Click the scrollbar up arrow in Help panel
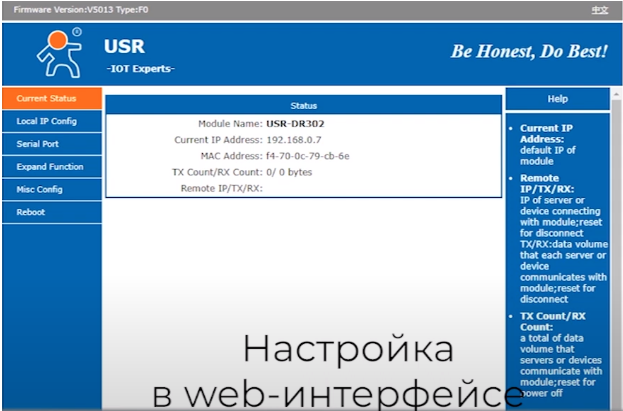Image resolution: width=623 pixels, height=411 pixels. (x=616, y=94)
